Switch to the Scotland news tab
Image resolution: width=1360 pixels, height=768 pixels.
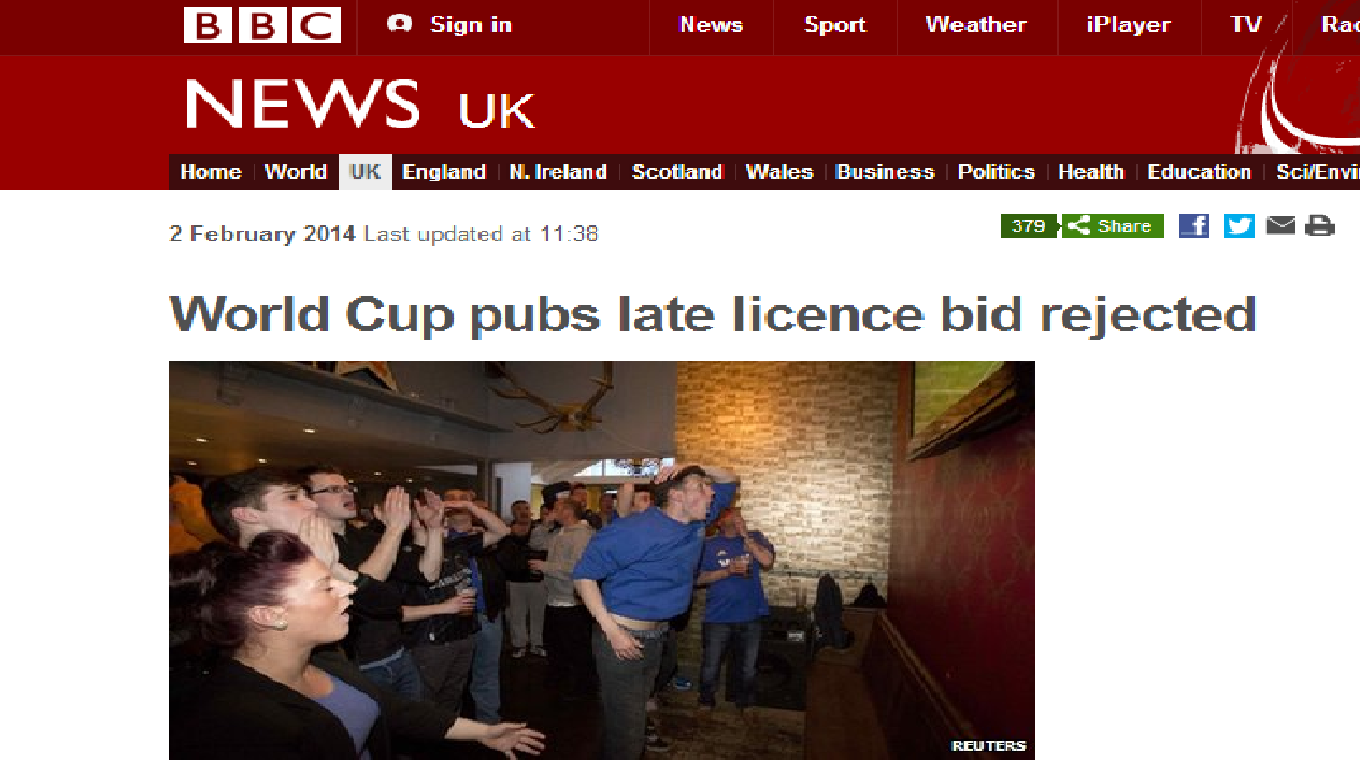click(677, 172)
